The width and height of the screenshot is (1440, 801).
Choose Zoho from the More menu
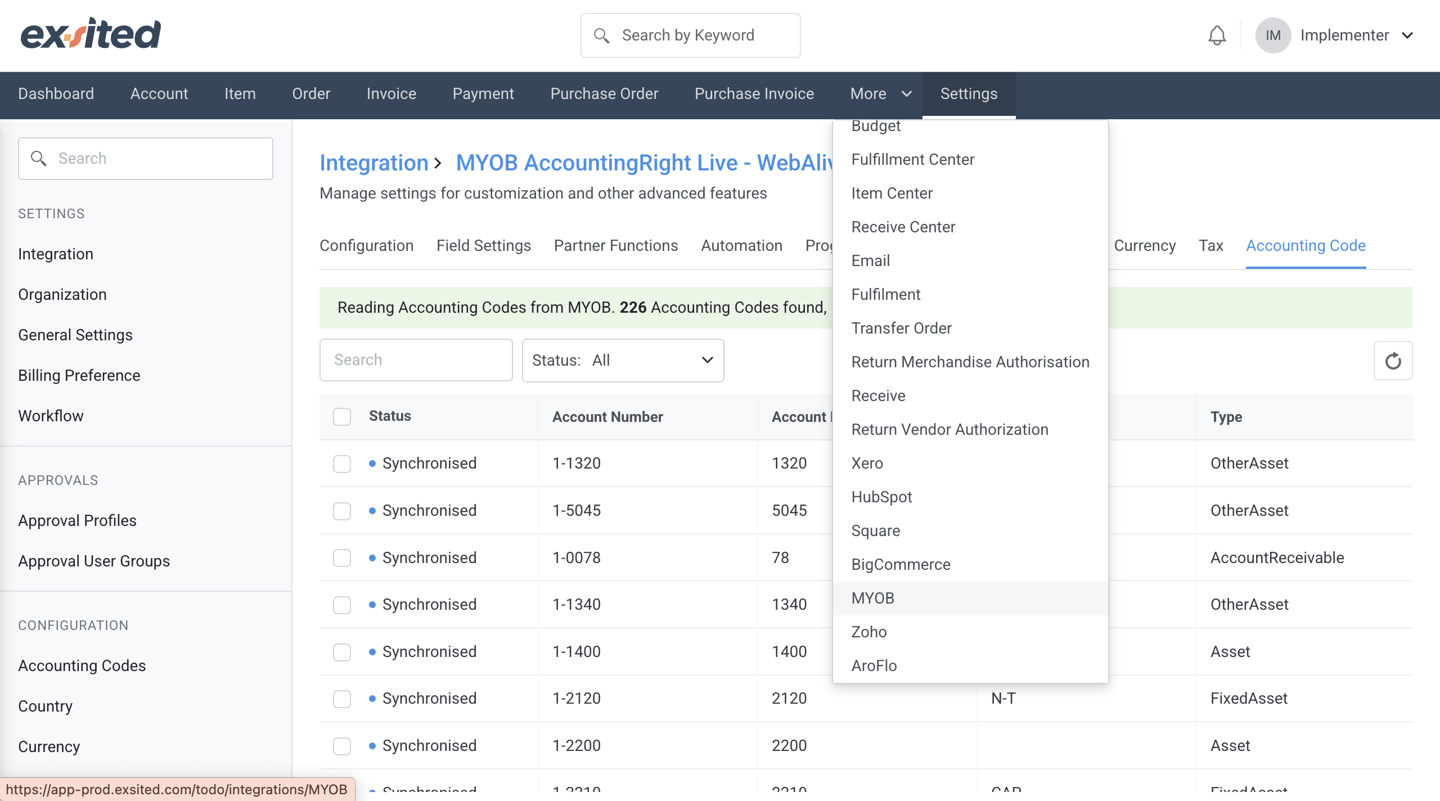[x=970, y=632]
